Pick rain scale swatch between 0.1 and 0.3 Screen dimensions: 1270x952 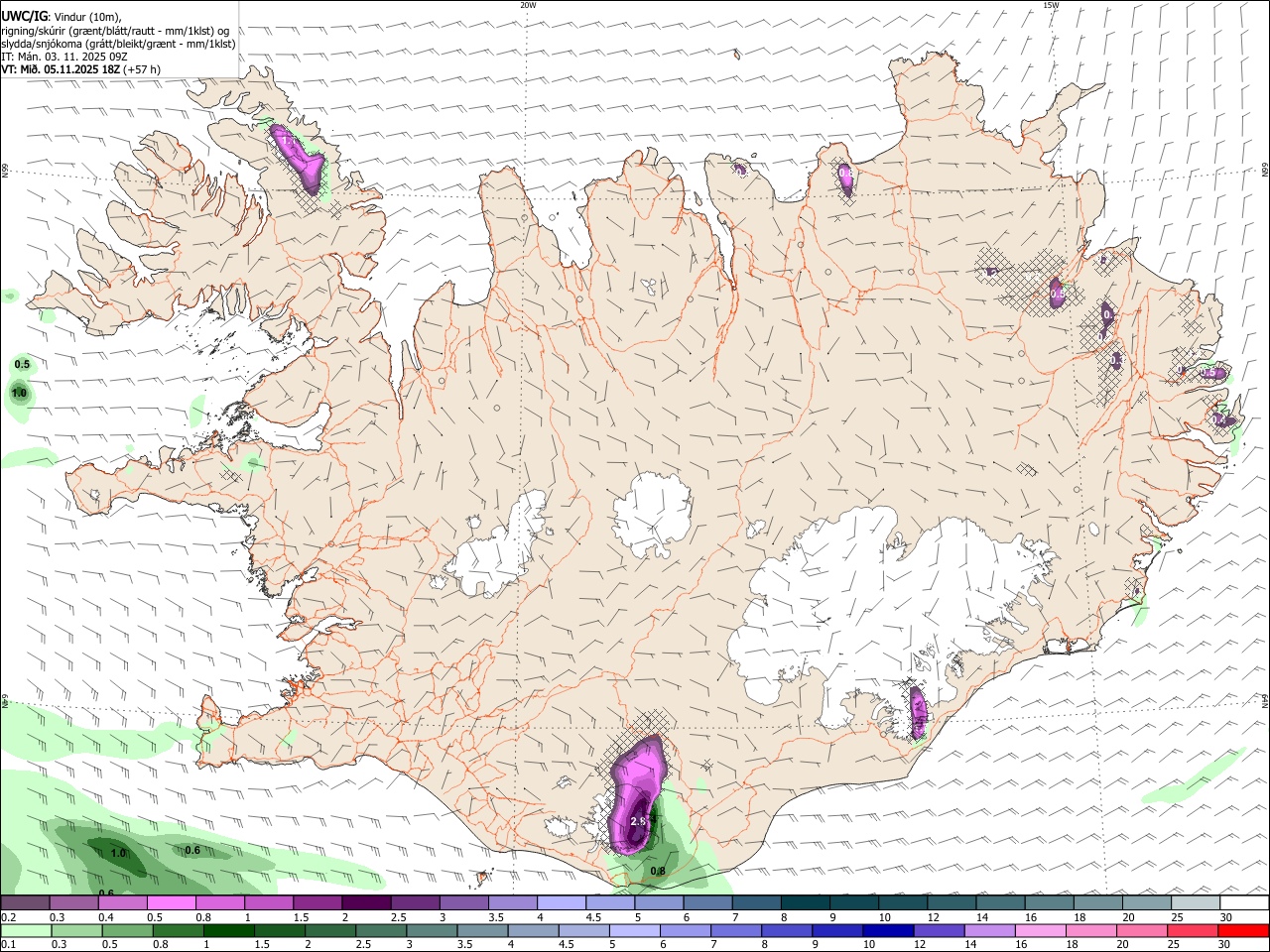tap(25, 930)
